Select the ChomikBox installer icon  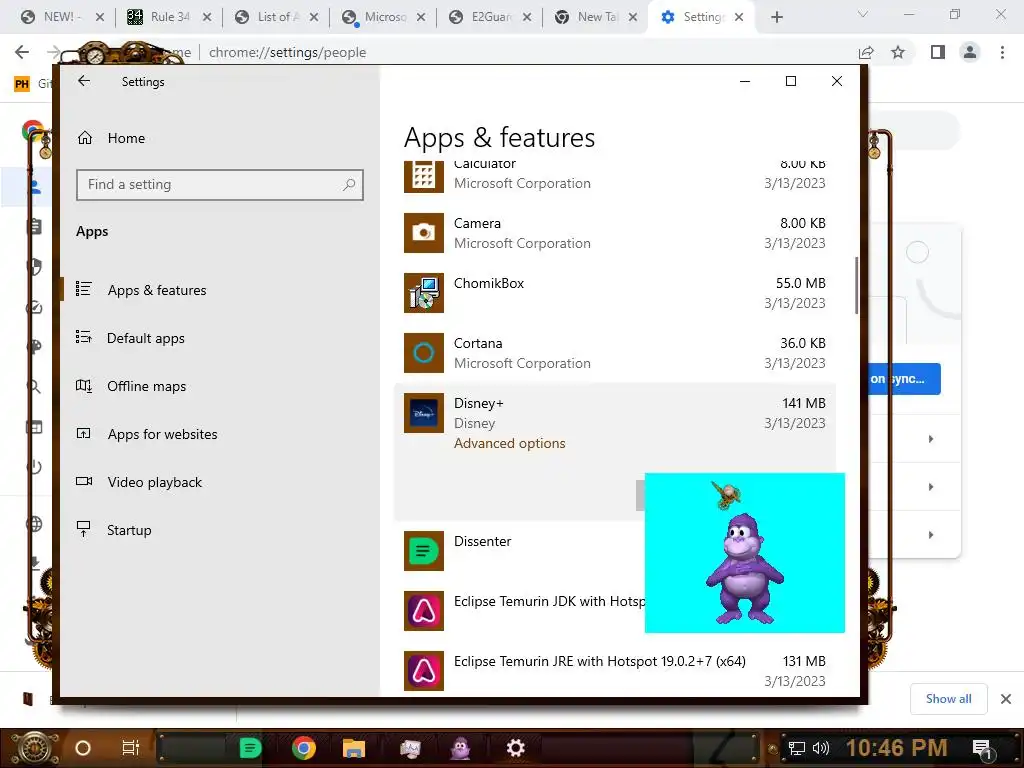point(424,293)
